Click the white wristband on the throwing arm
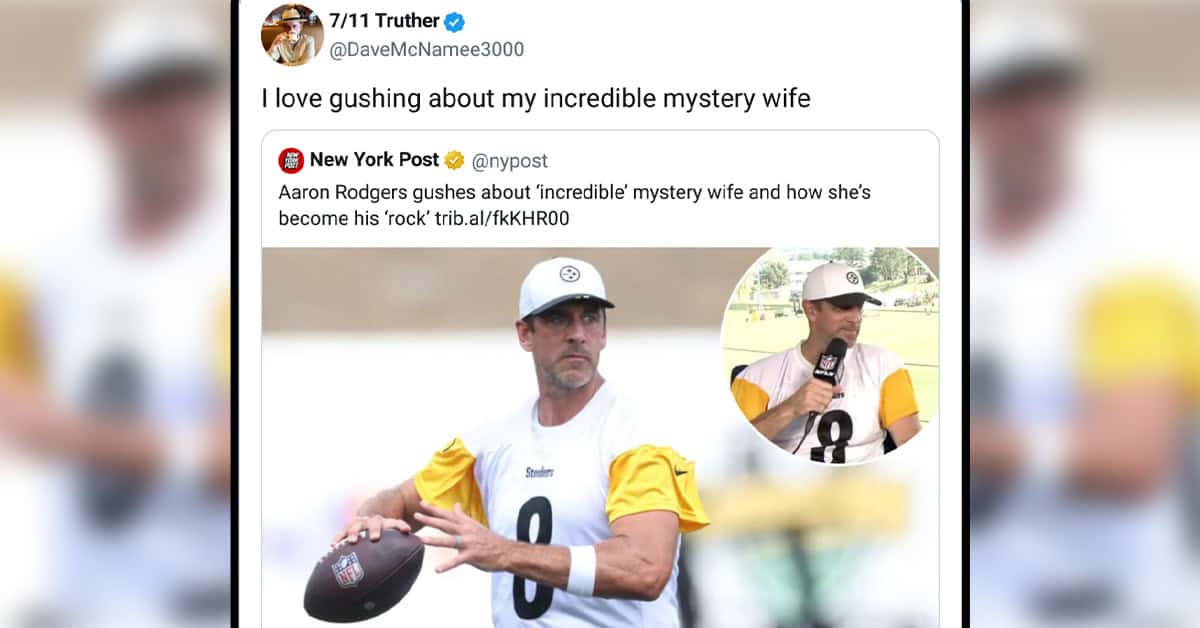The width and height of the screenshot is (1200, 628). (581, 571)
